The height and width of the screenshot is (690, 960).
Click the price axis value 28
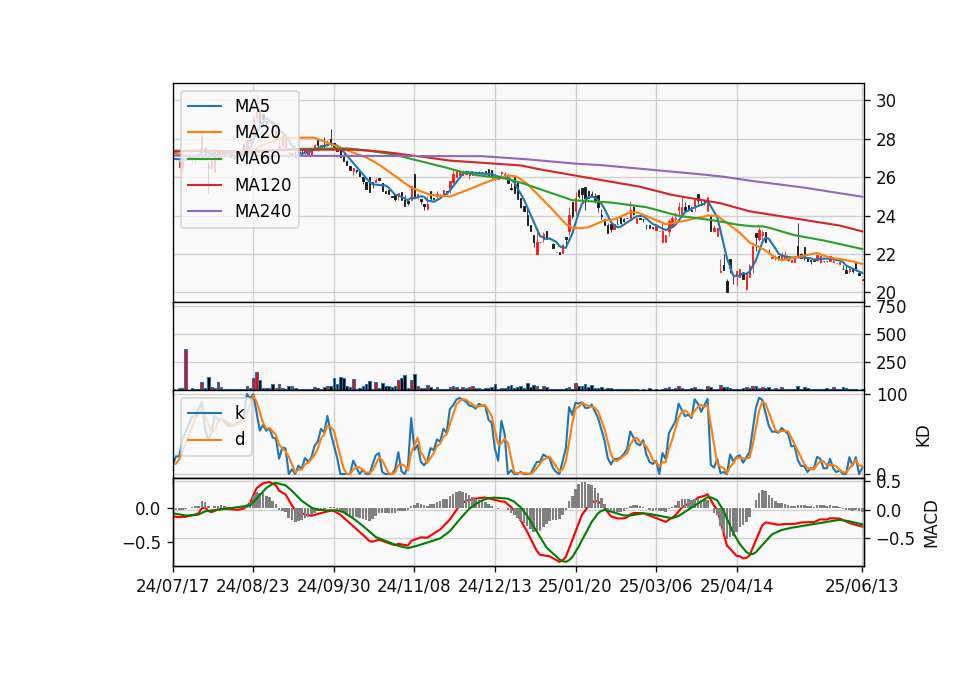(886, 140)
